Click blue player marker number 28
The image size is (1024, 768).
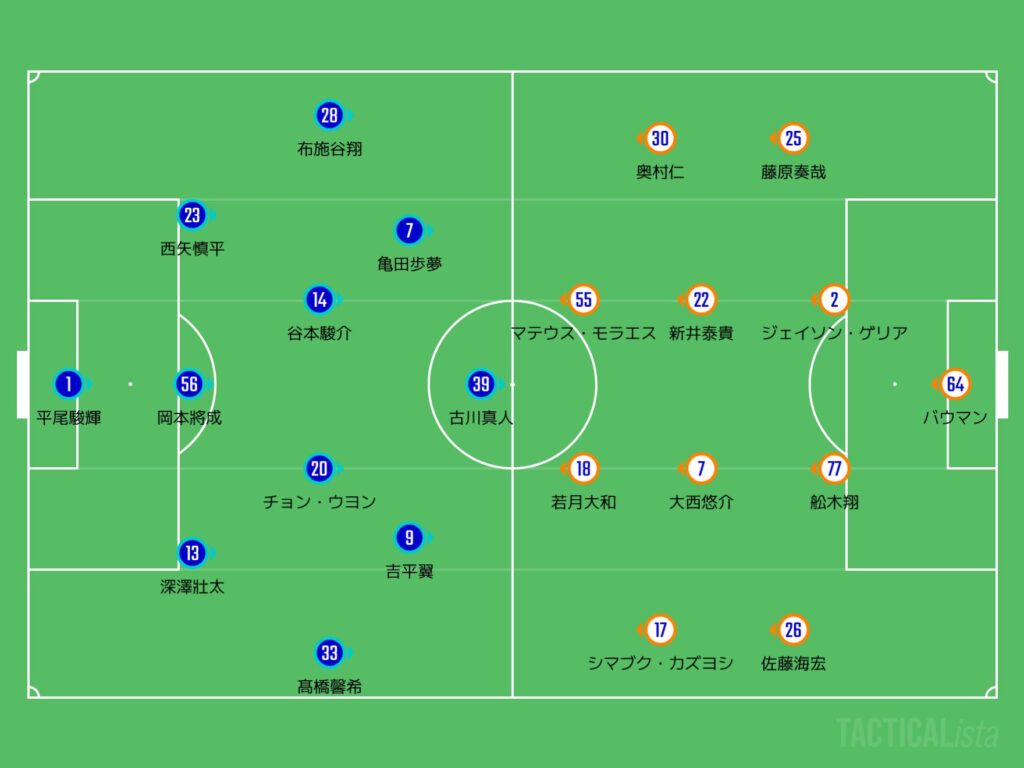click(x=329, y=115)
